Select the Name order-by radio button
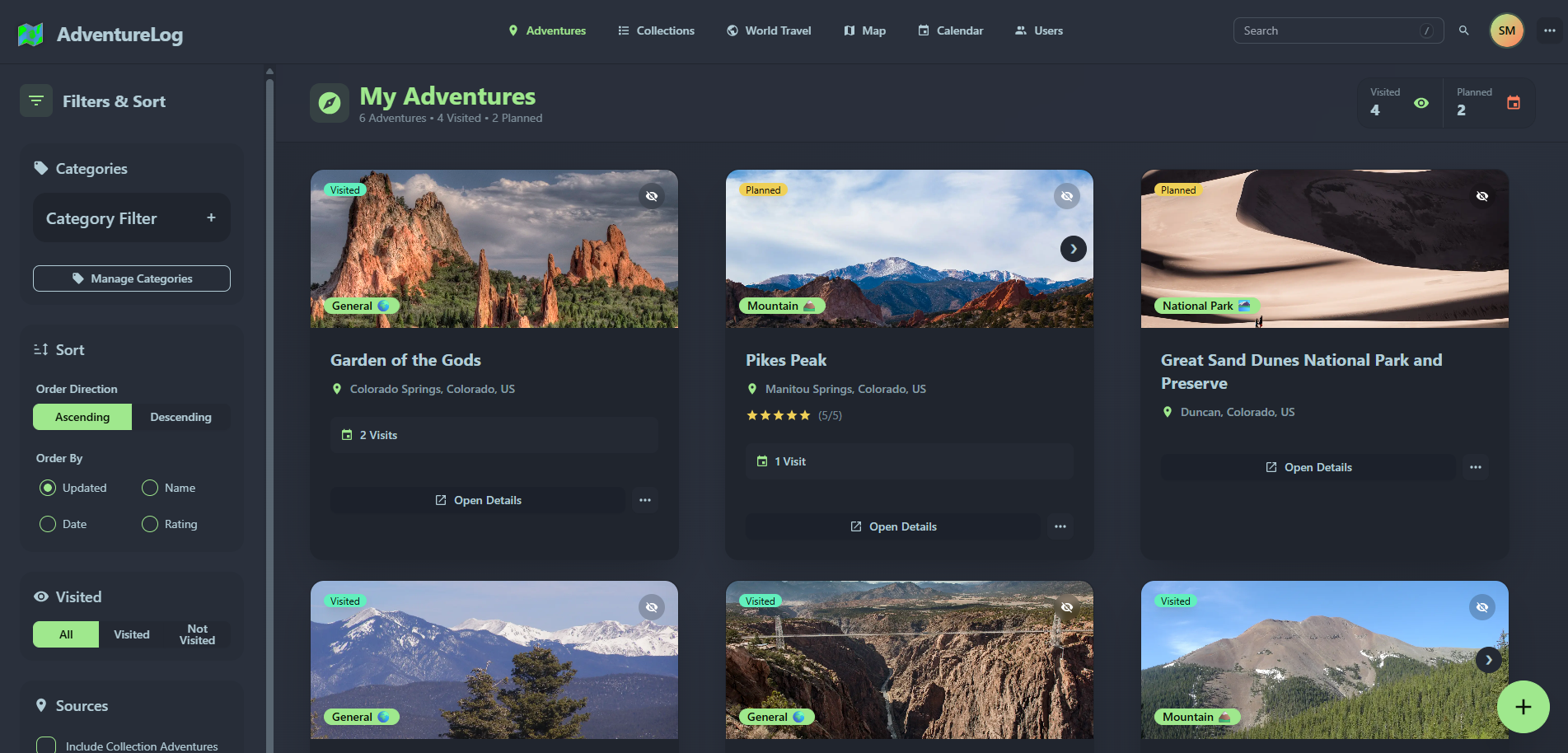Screen dimensions: 1568x753 pos(150,488)
